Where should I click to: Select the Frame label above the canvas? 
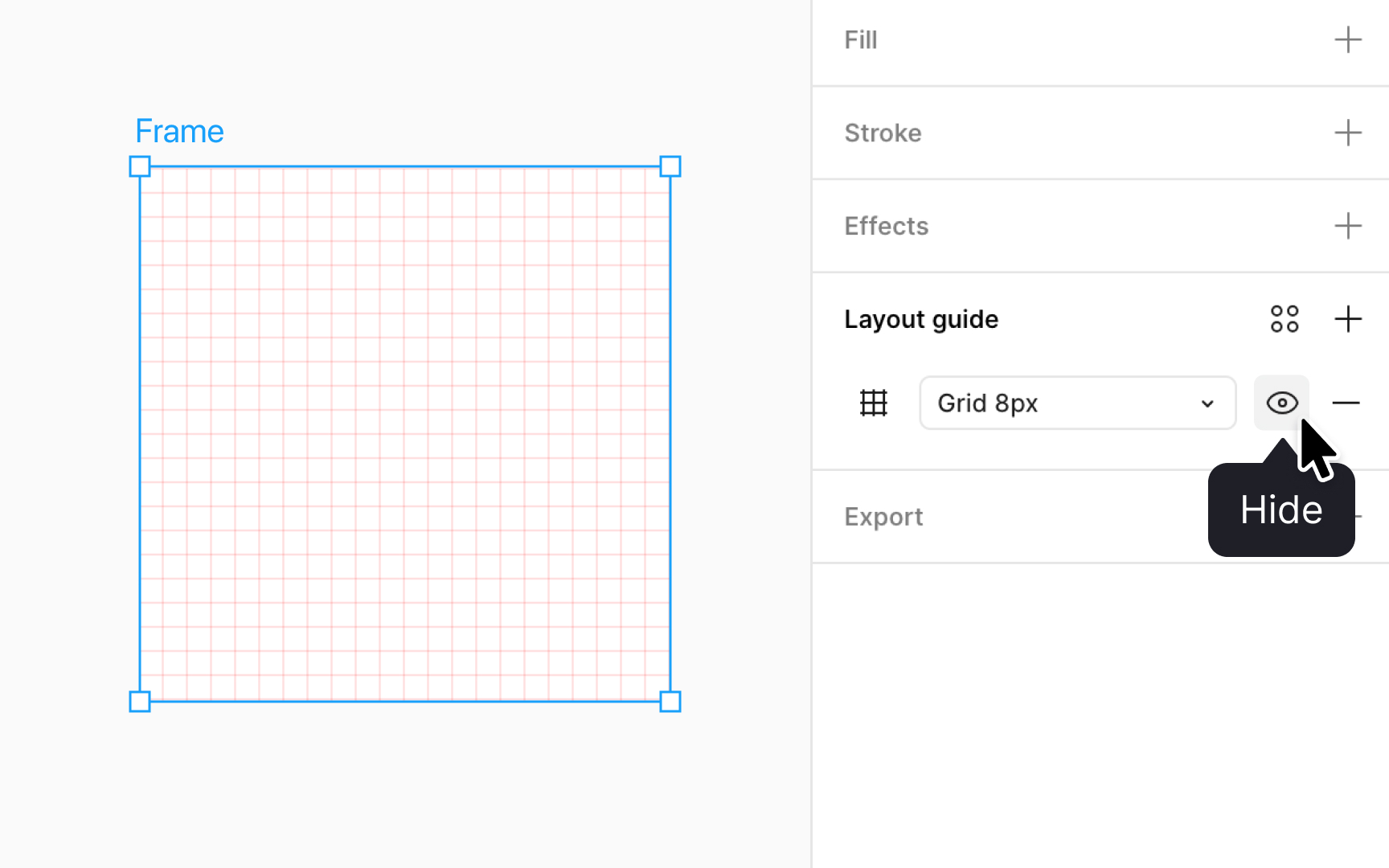[179, 130]
